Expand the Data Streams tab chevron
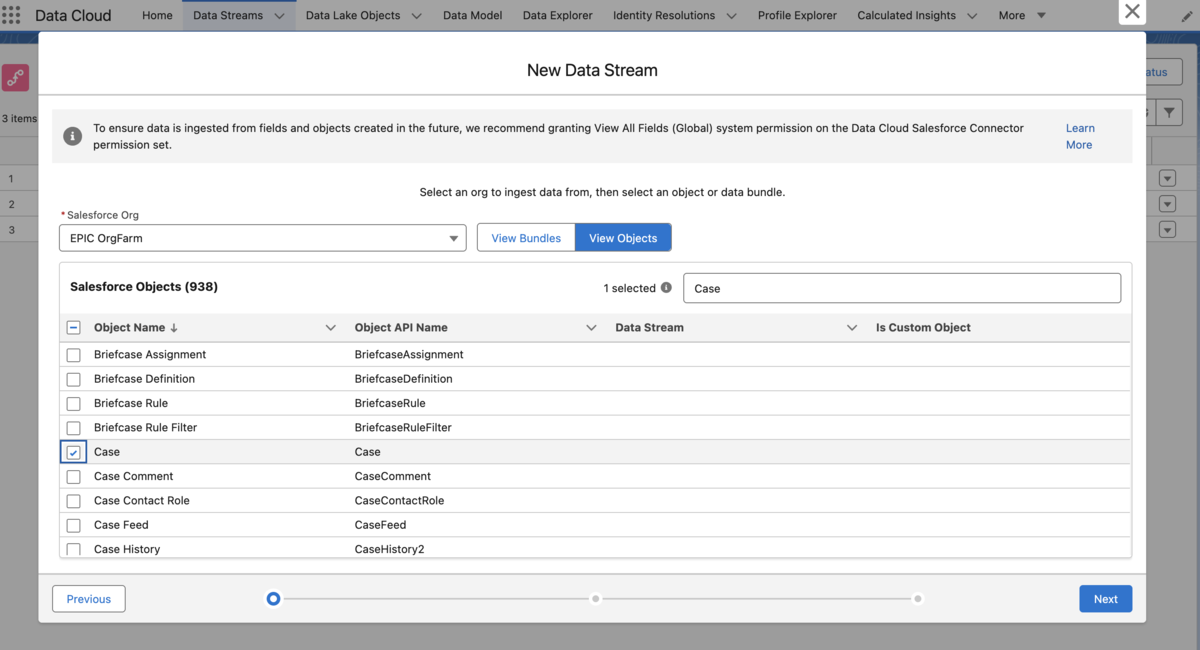 pyautogui.click(x=279, y=16)
